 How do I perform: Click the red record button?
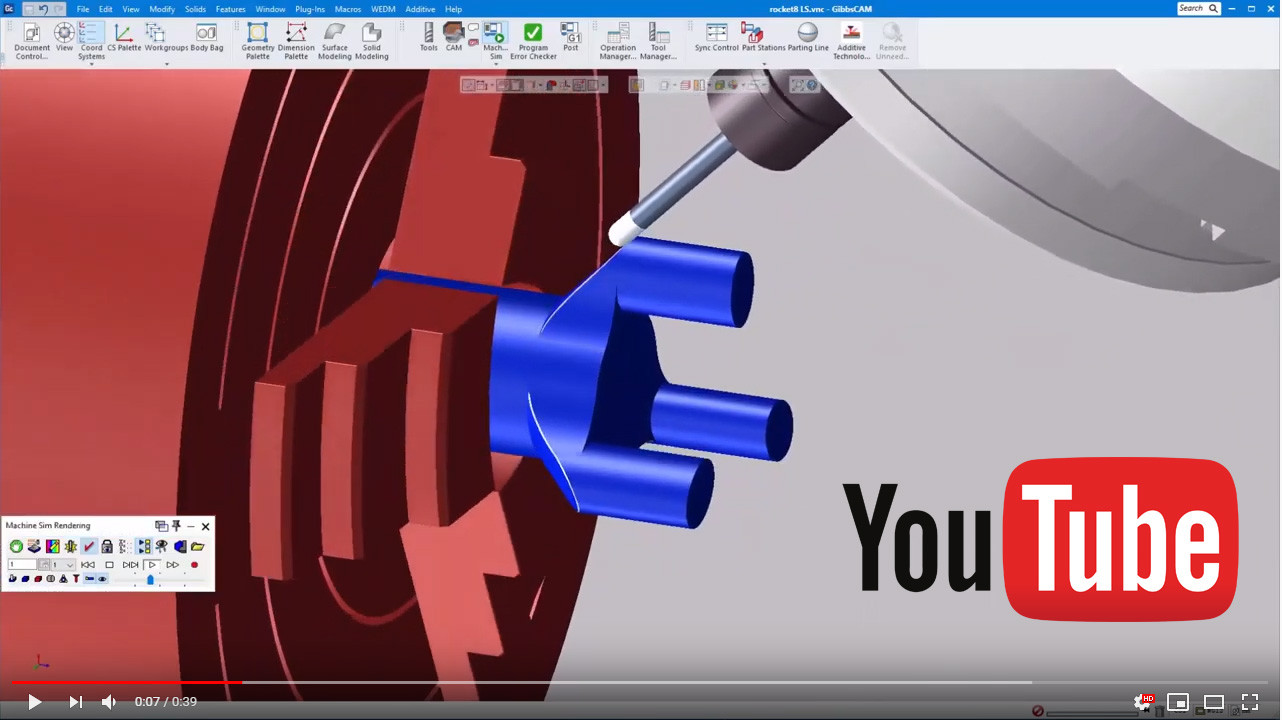click(x=194, y=565)
